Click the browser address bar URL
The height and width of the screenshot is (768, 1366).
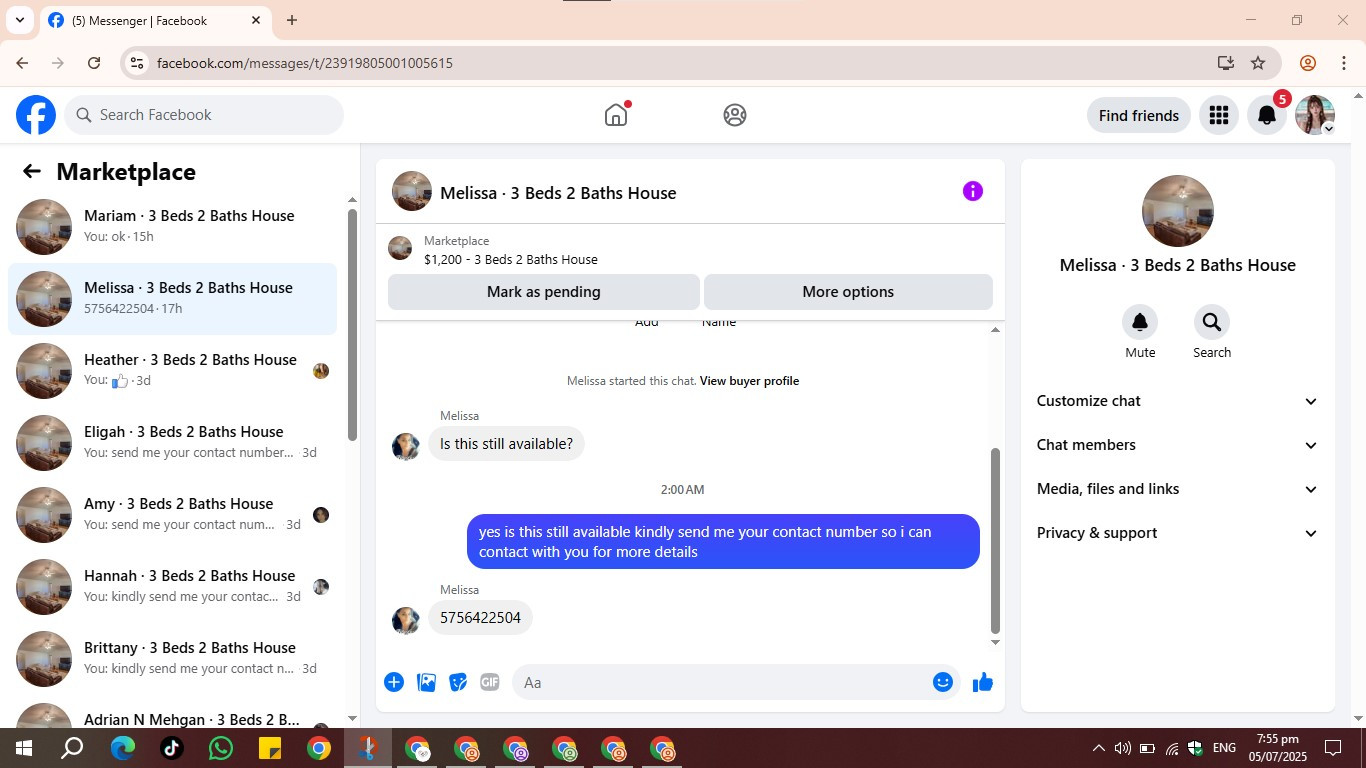point(305,63)
